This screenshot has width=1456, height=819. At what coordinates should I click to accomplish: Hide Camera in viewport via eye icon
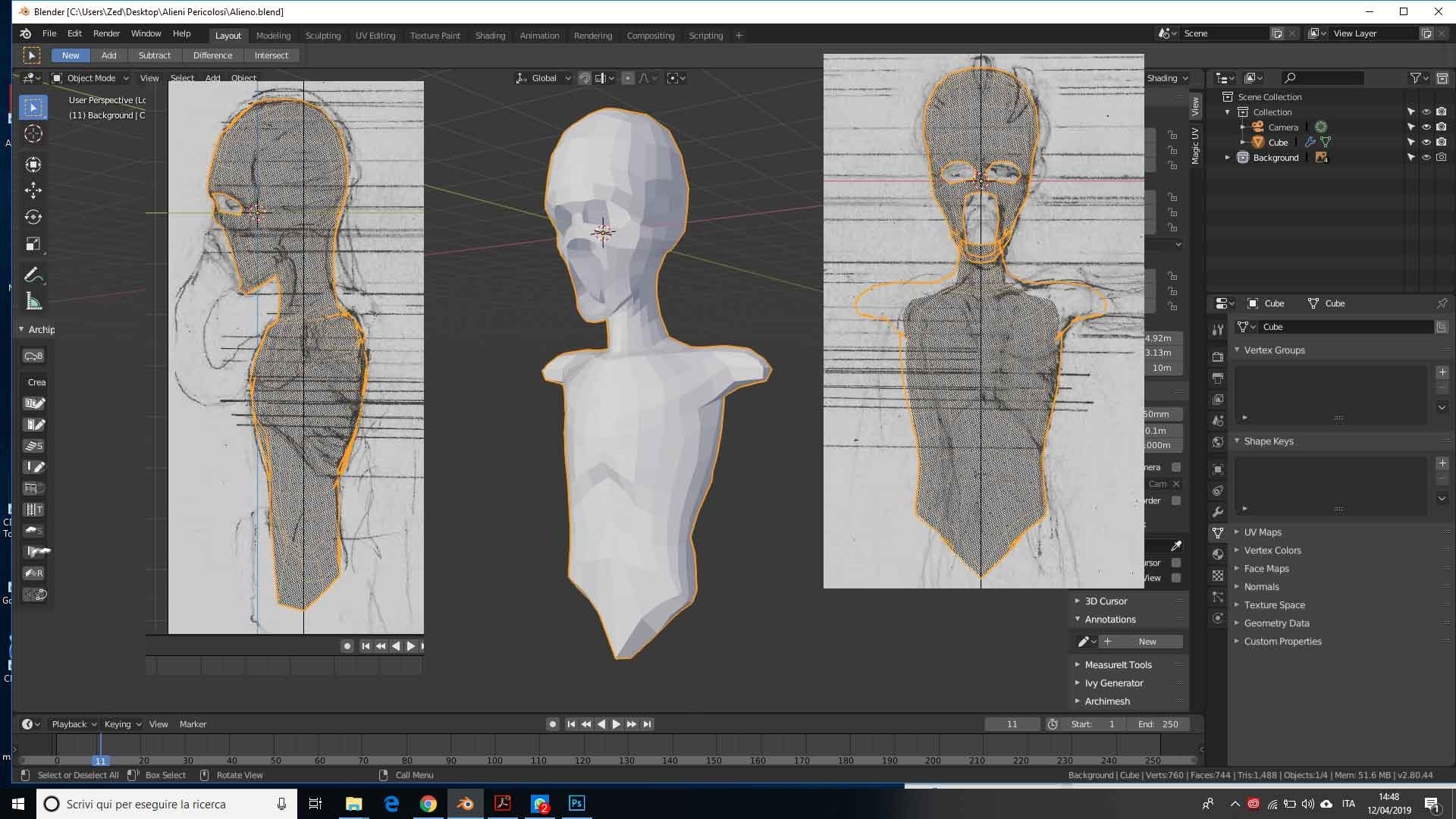[1426, 127]
